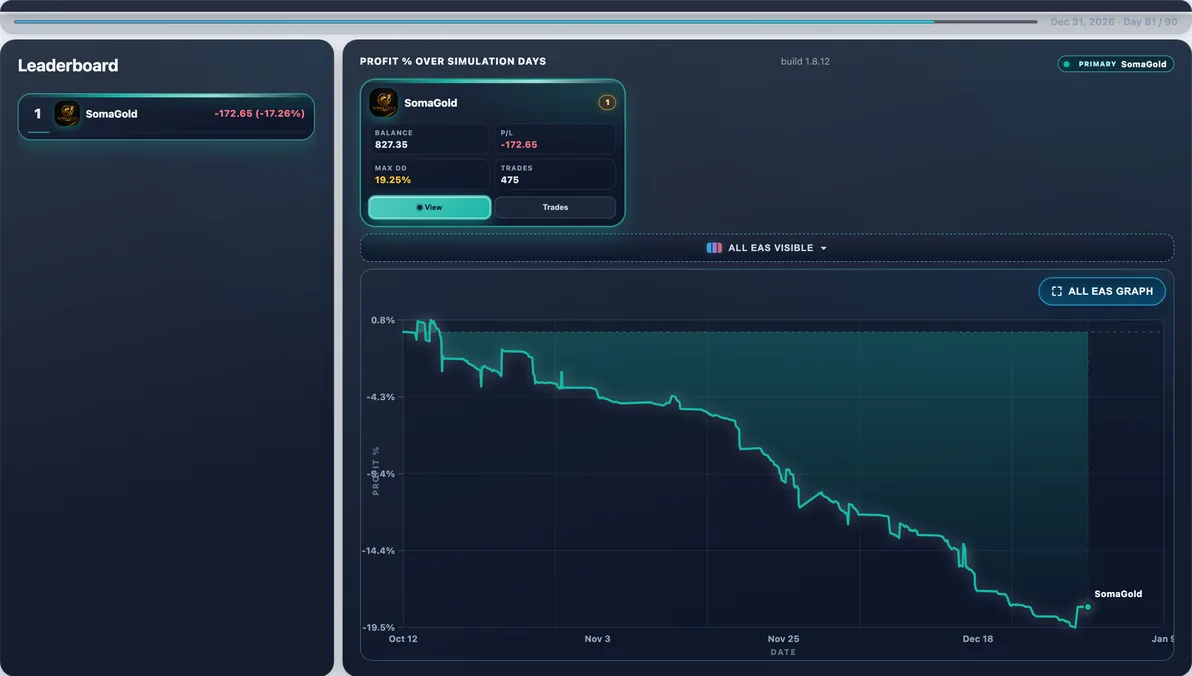Image resolution: width=1192 pixels, height=676 pixels.
Task: Select SomaGold row in Leaderboard
Action: tap(166, 116)
